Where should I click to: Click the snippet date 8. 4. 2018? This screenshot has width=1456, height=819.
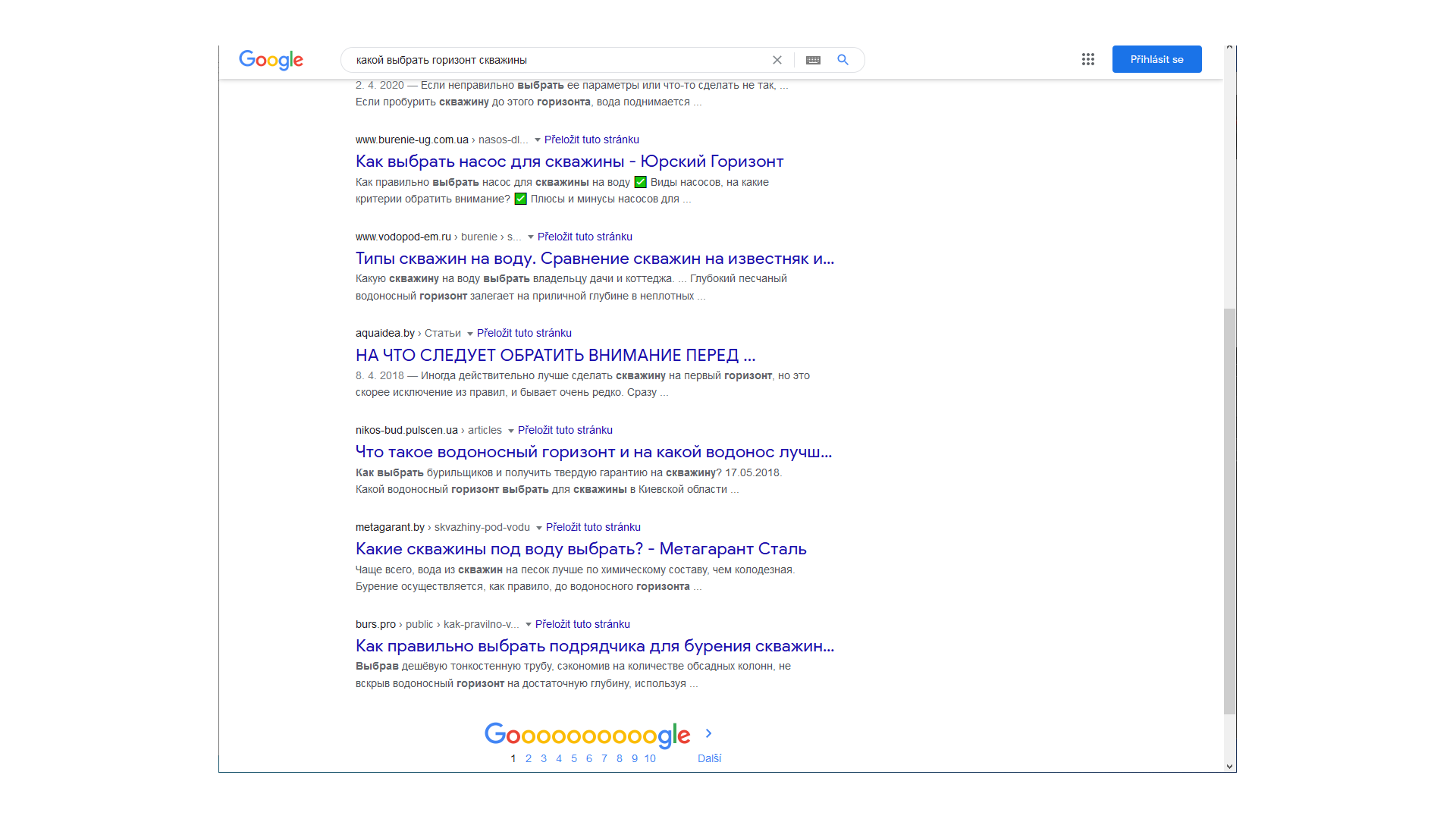pos(380,375)
